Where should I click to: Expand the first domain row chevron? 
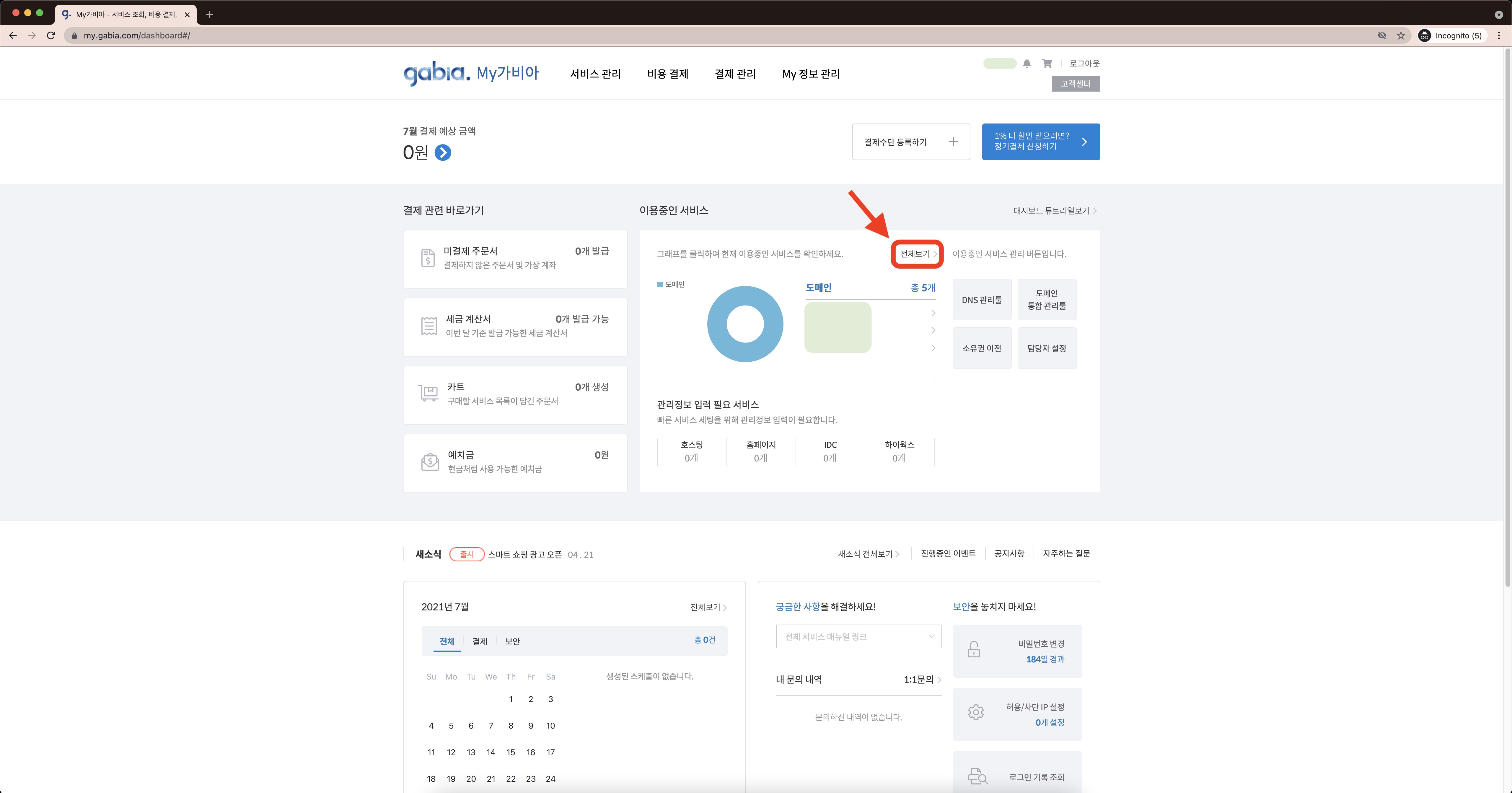(933, 313)
